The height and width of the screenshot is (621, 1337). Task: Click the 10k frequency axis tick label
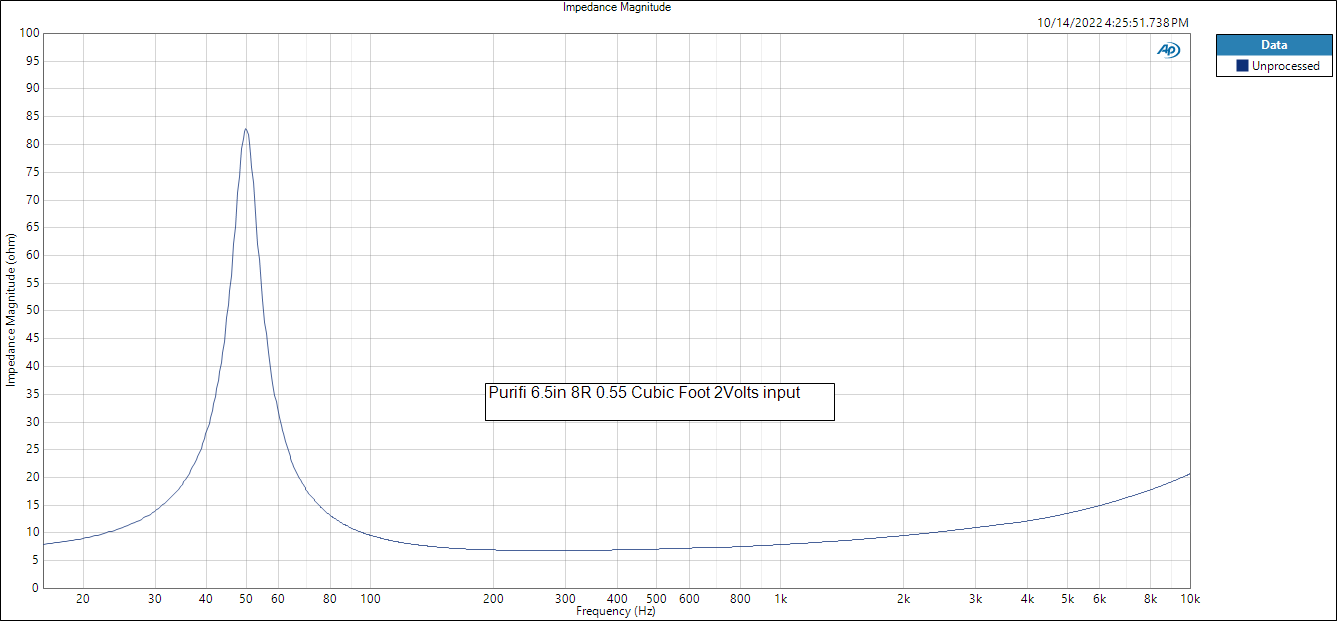pyautogui.click(x=1189, y=599)
